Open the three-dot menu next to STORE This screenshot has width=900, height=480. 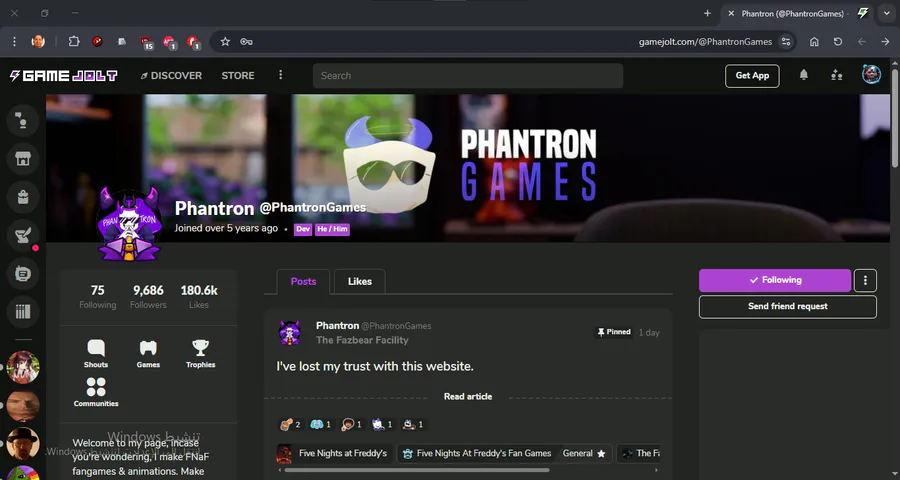pos(281,75)
